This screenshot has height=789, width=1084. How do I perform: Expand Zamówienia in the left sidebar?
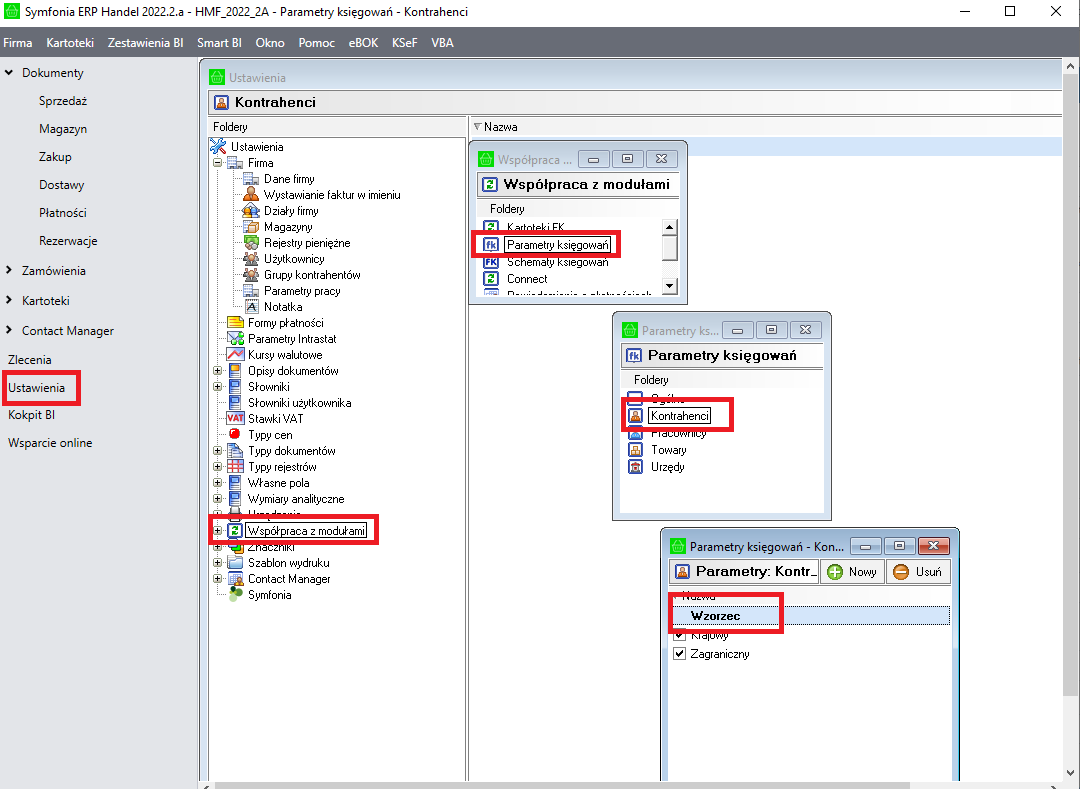point(10,271)
